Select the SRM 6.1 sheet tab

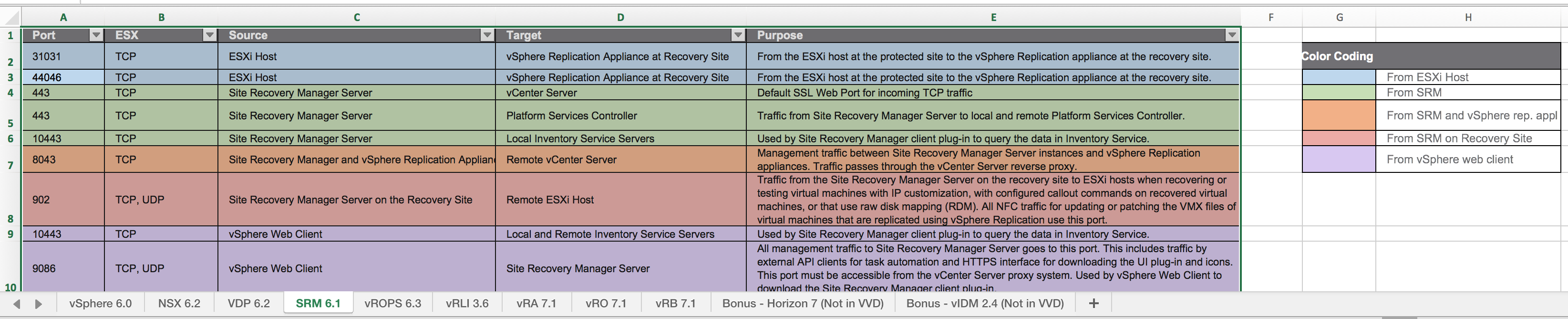[x=318, y=303]
